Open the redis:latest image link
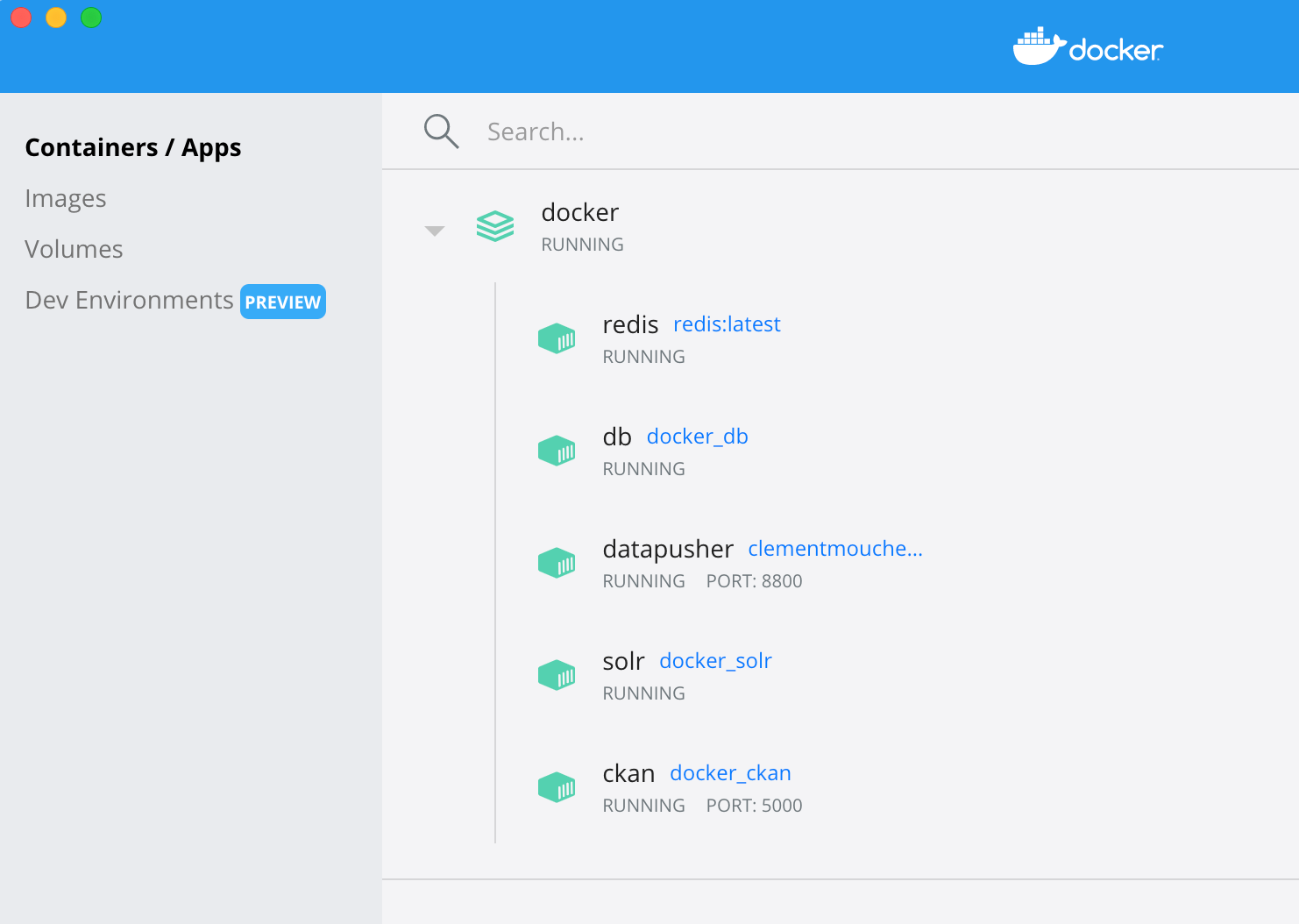The width and height of the screenshot is (1299, 924). (727, 324)
